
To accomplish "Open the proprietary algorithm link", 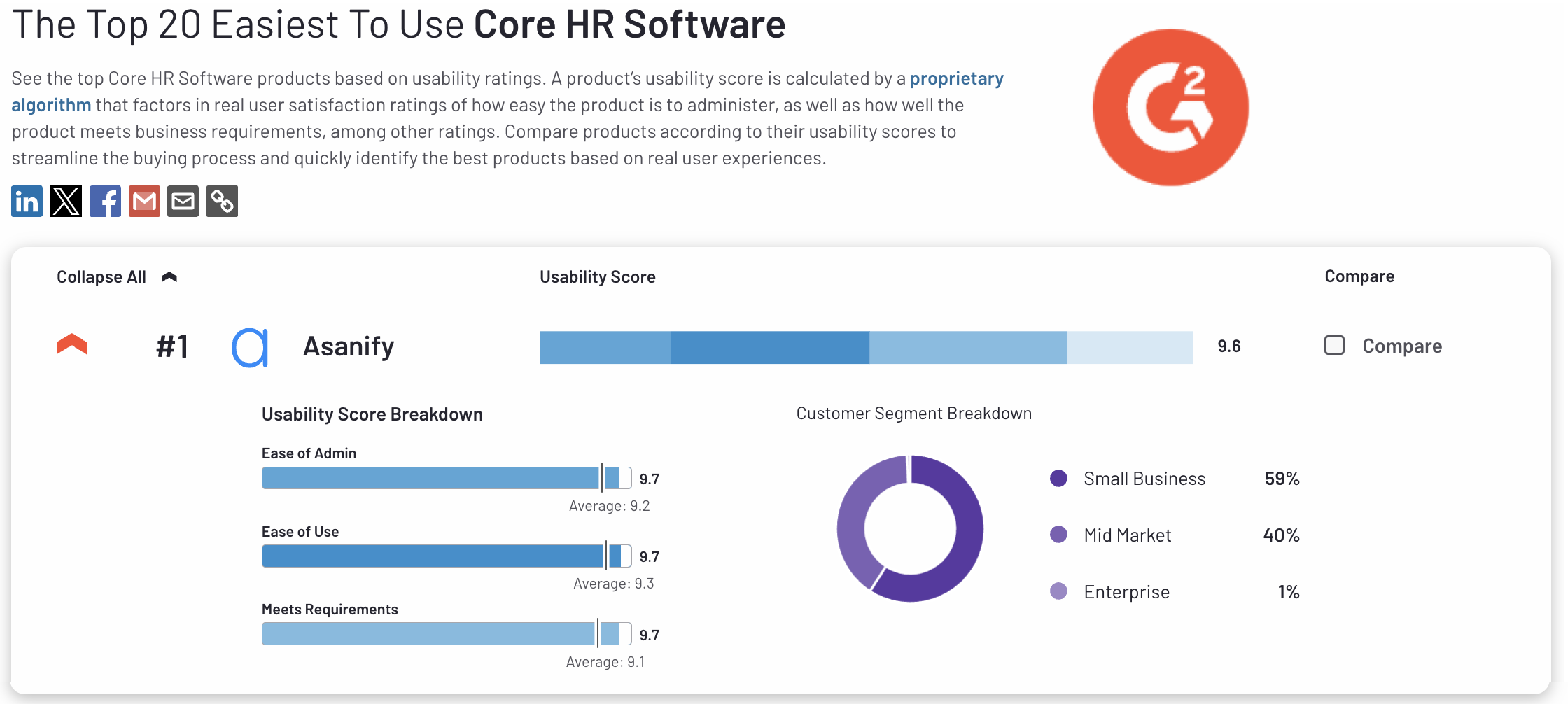I will (x=956, y=78).
